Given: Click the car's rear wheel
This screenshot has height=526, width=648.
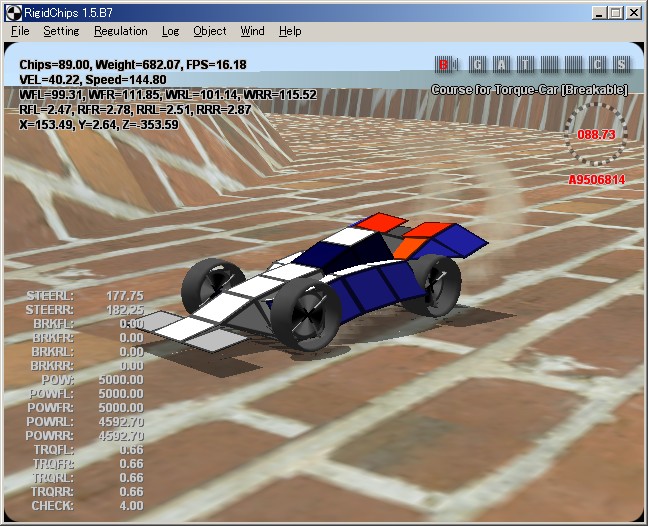Looking at the screenshot, I should 433,285.
